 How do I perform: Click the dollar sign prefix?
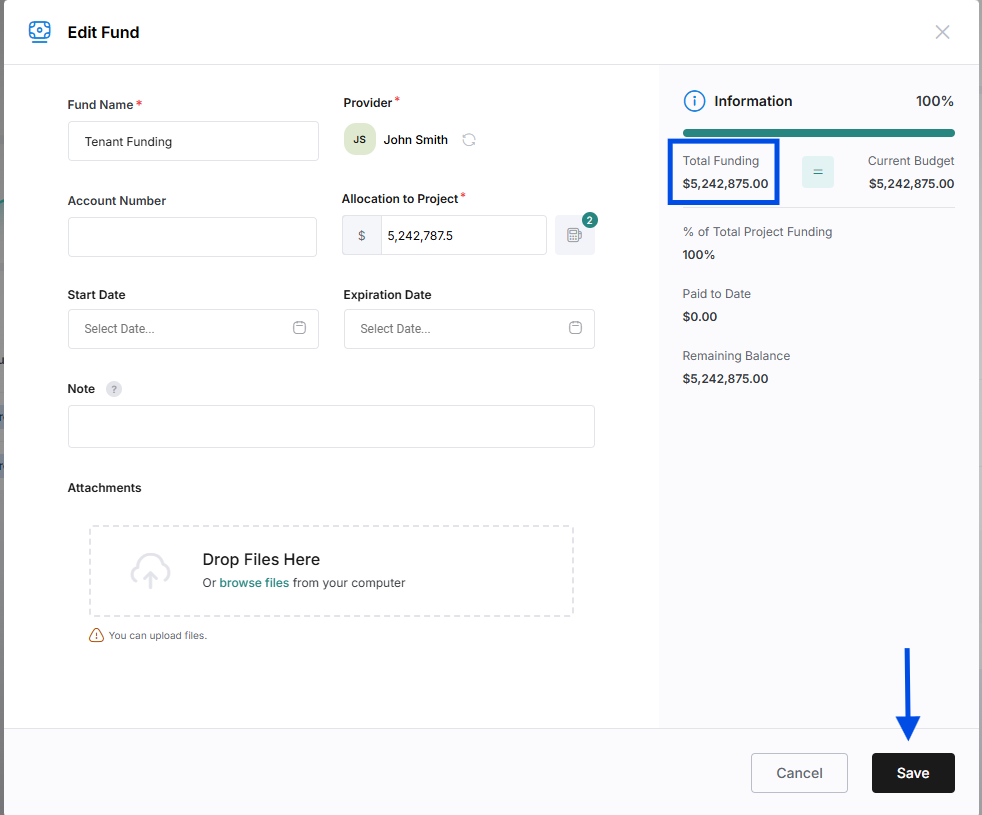[361, 236]
